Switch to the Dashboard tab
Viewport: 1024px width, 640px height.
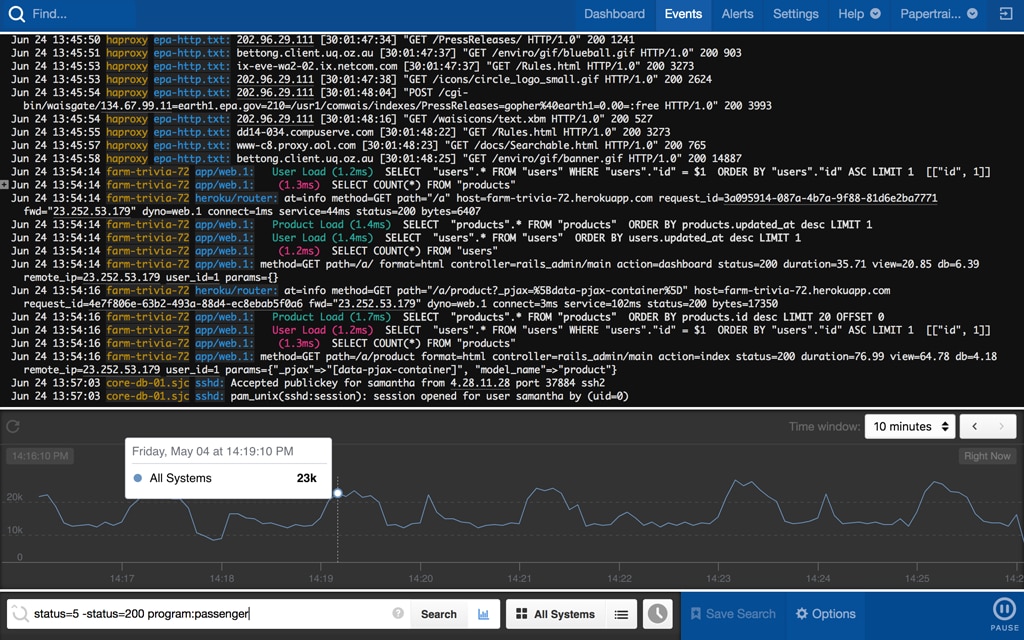(x=614, y=14)
